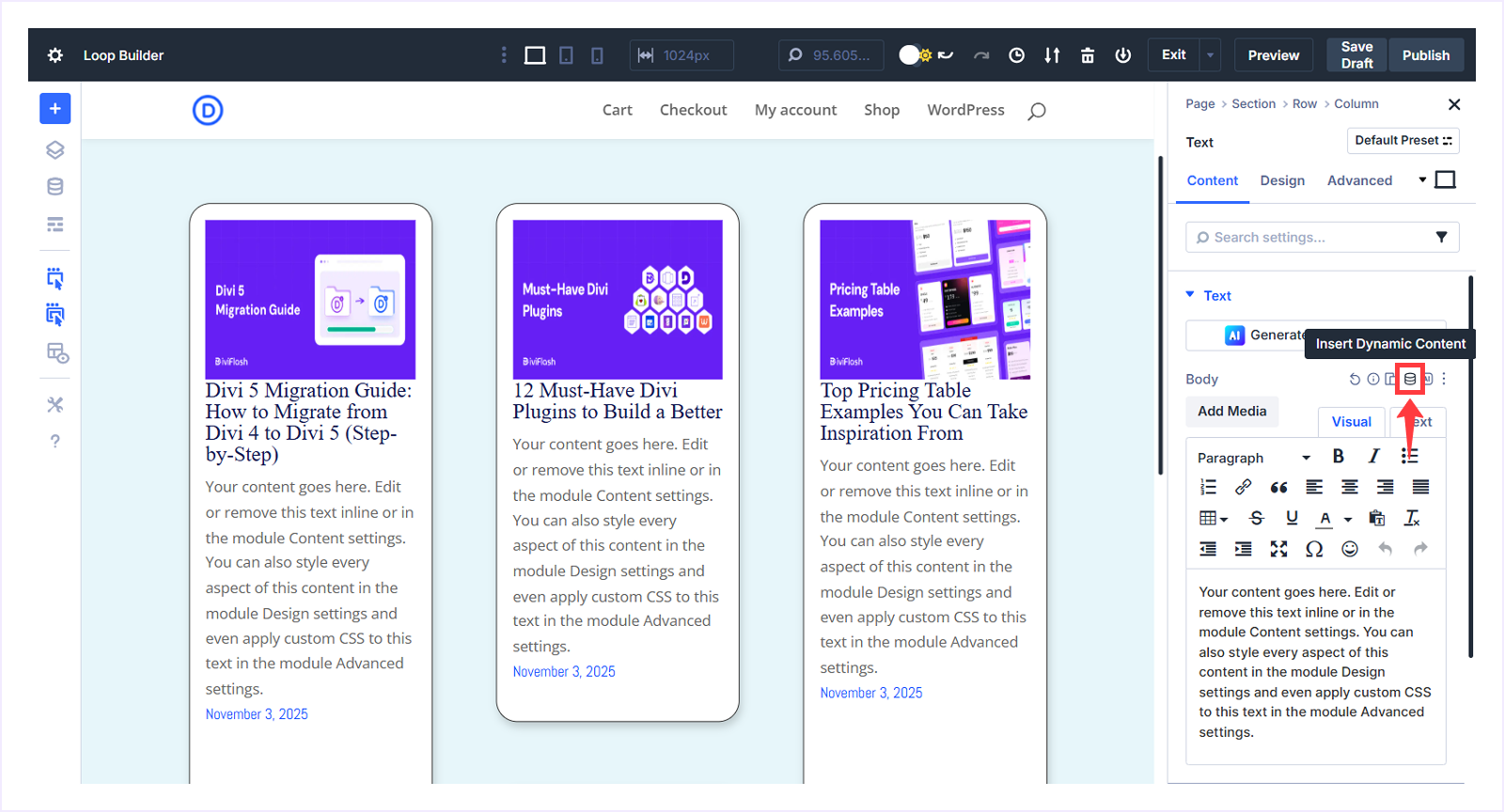Increase indent in editor
Viewport: 1504px width, 812px height.
pos(1244,549)
